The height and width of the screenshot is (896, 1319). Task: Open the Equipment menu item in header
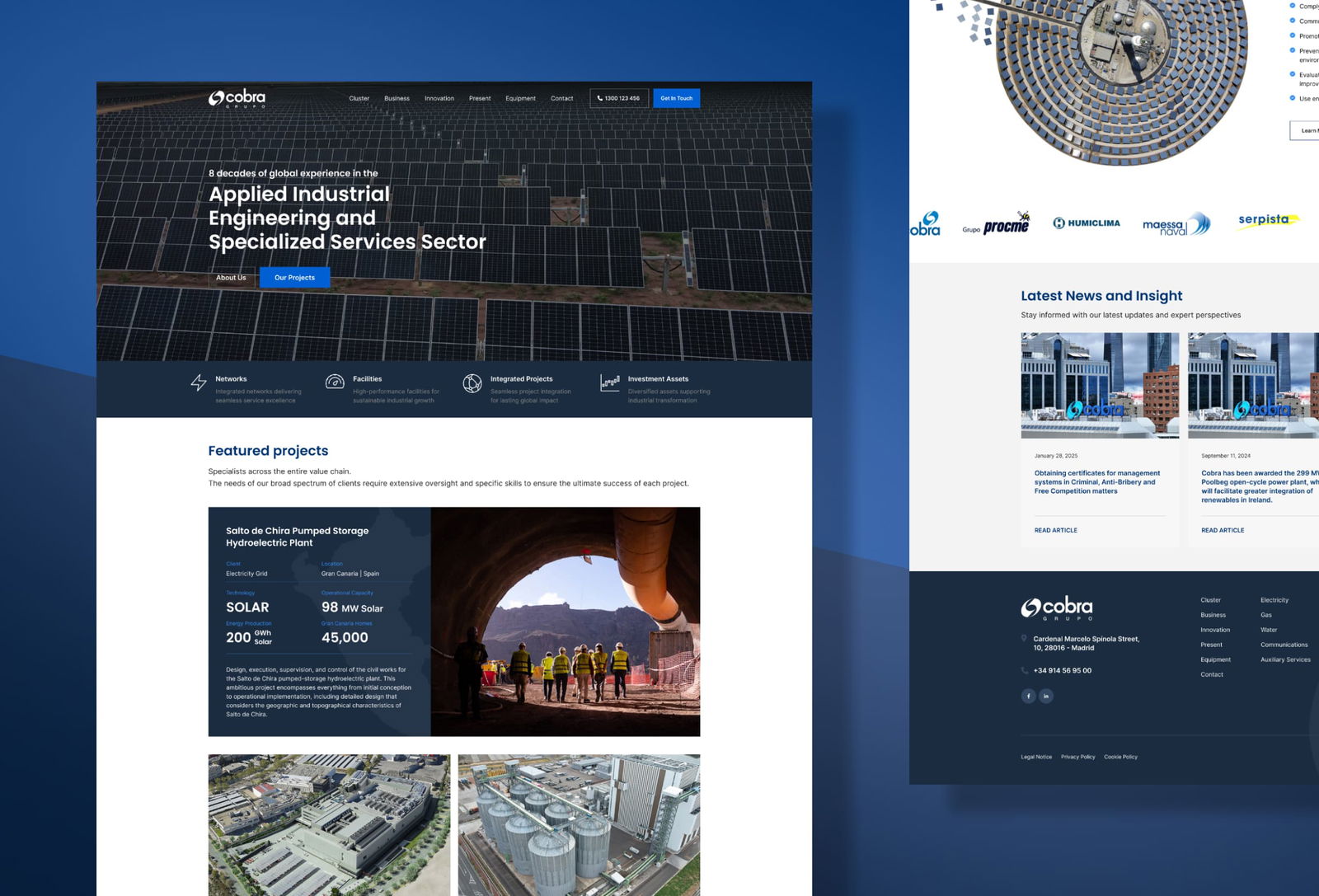(x=520, y=98)
